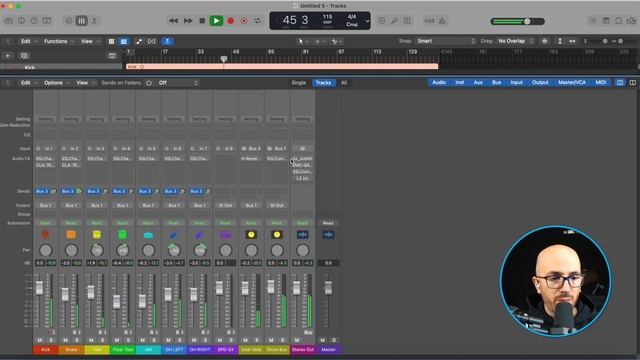The width and height of the screenshot is (640, 360).
Task: Open the Inspector info button
Action: [21, 21]
